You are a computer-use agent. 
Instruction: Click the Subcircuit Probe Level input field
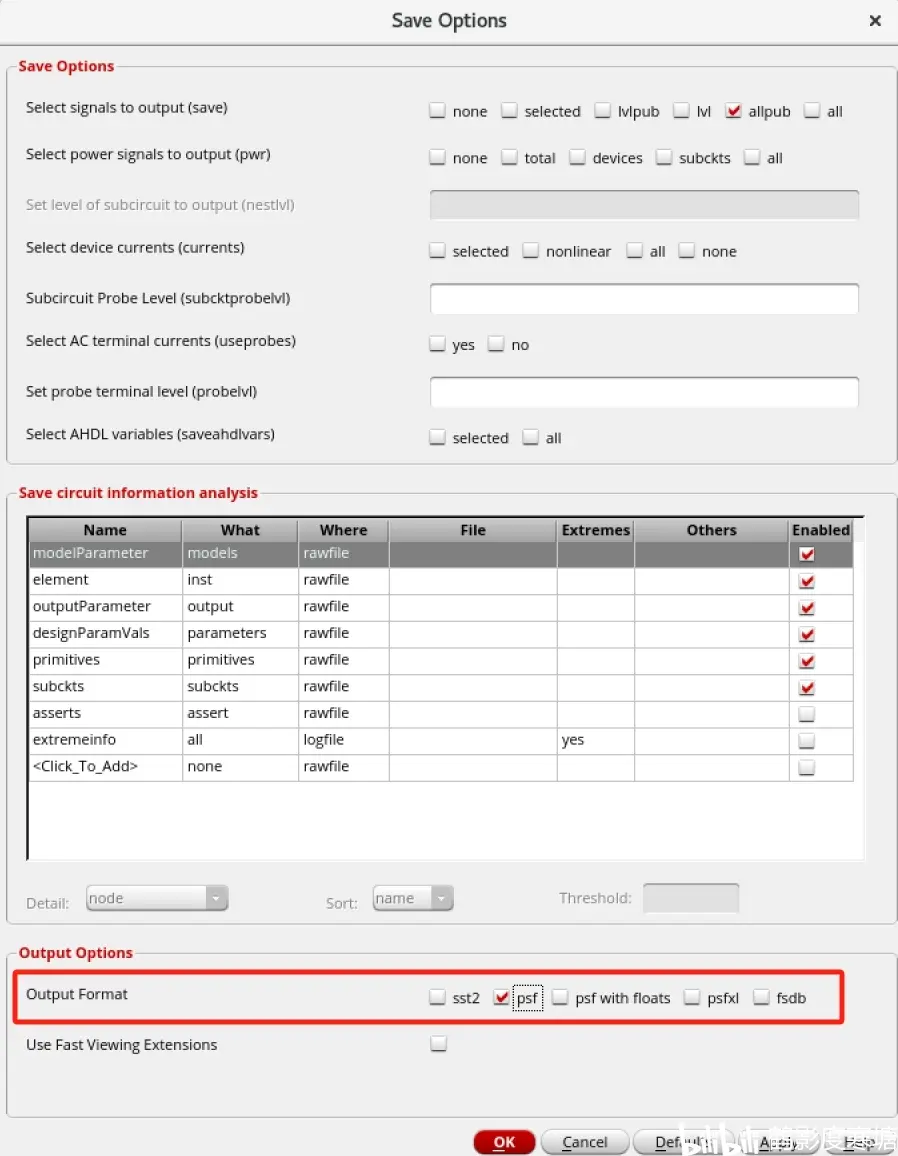point(644,299)
